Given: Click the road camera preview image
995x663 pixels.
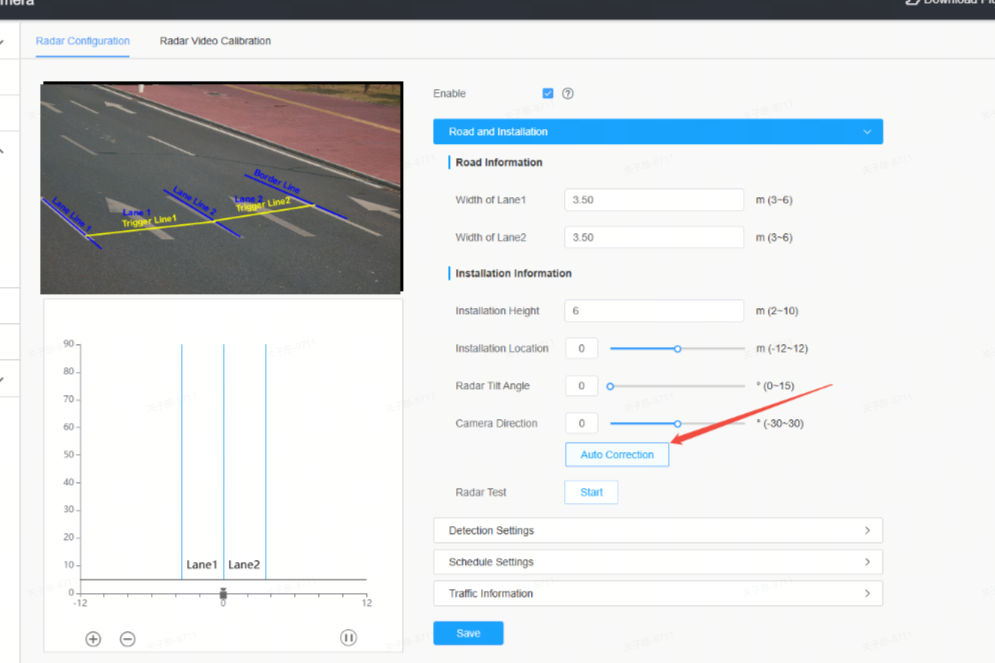Looking at the screenshot, I should coord(221,188).
